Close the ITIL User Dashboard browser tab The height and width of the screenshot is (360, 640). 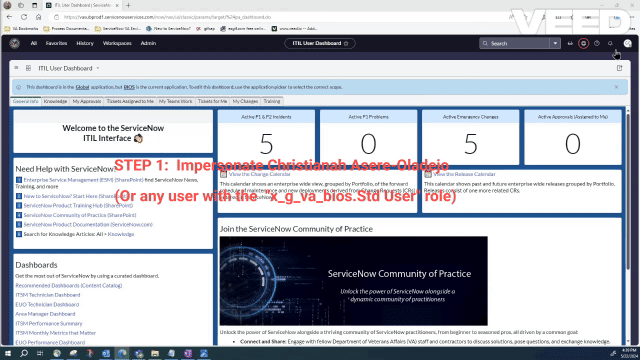point(117,5)
